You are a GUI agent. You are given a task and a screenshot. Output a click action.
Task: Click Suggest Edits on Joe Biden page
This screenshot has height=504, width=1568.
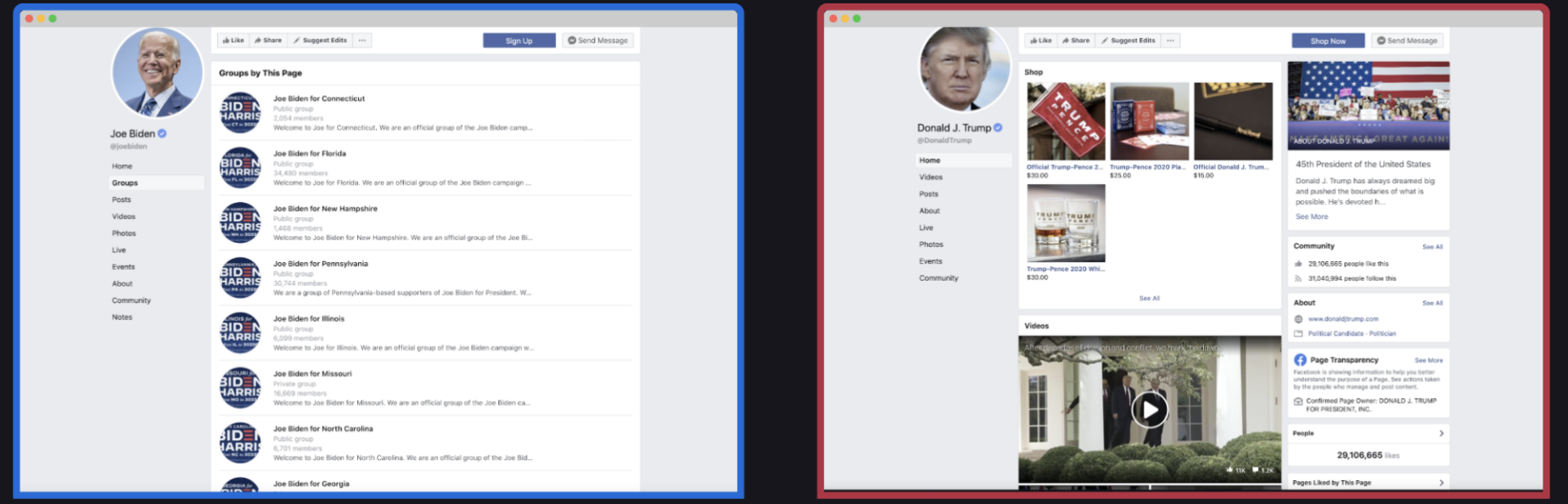point(320,40)
